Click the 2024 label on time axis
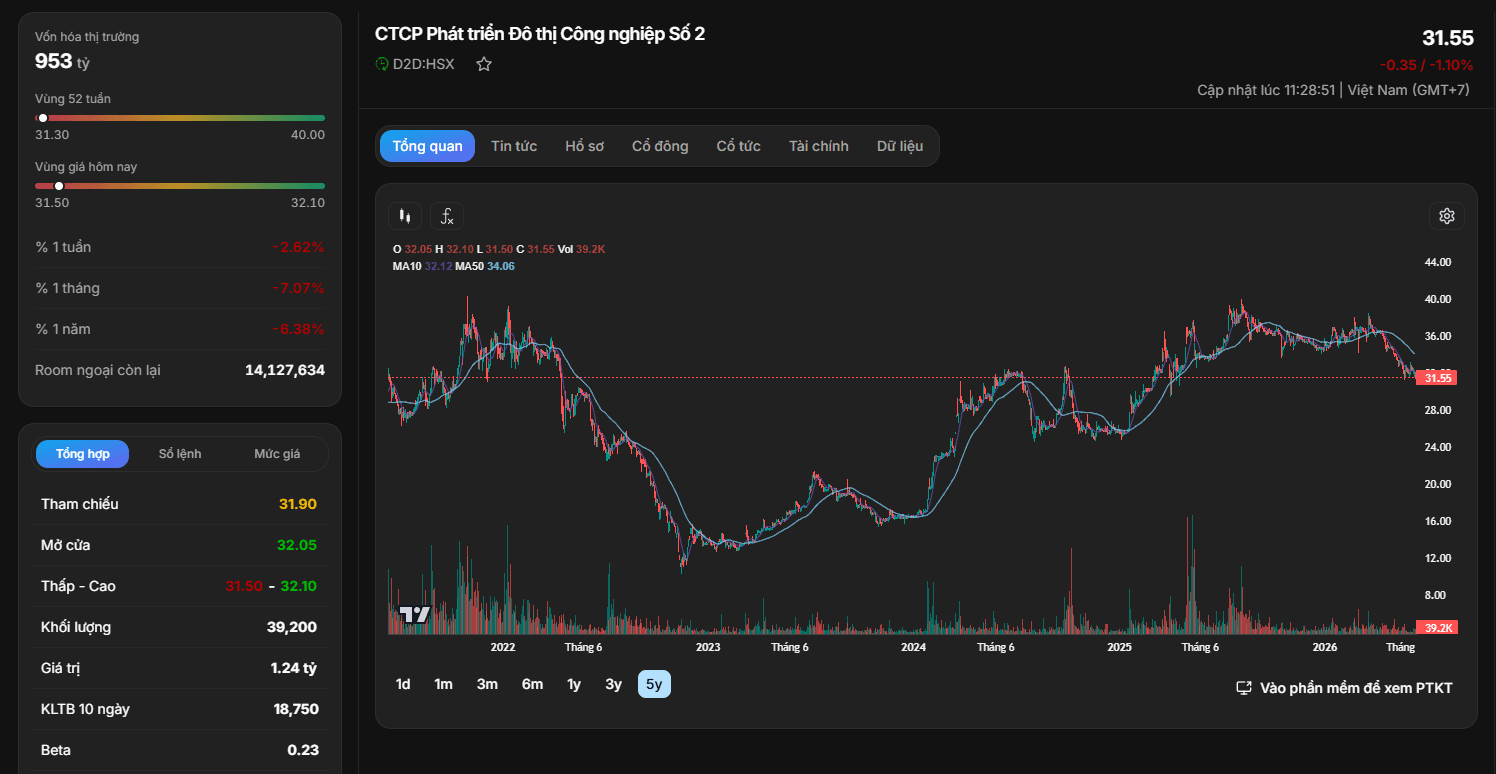This screenshot has width=1496, height=774. (913, 647)
